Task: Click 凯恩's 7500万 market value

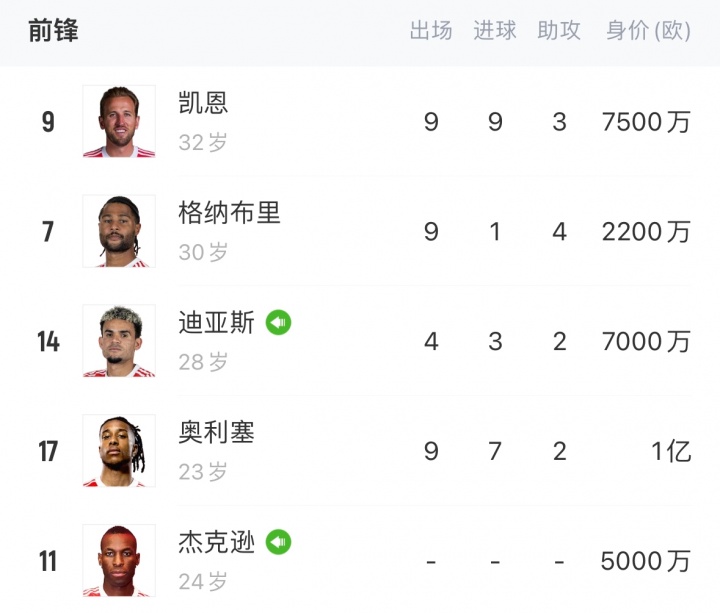Action: click(646, 122)
